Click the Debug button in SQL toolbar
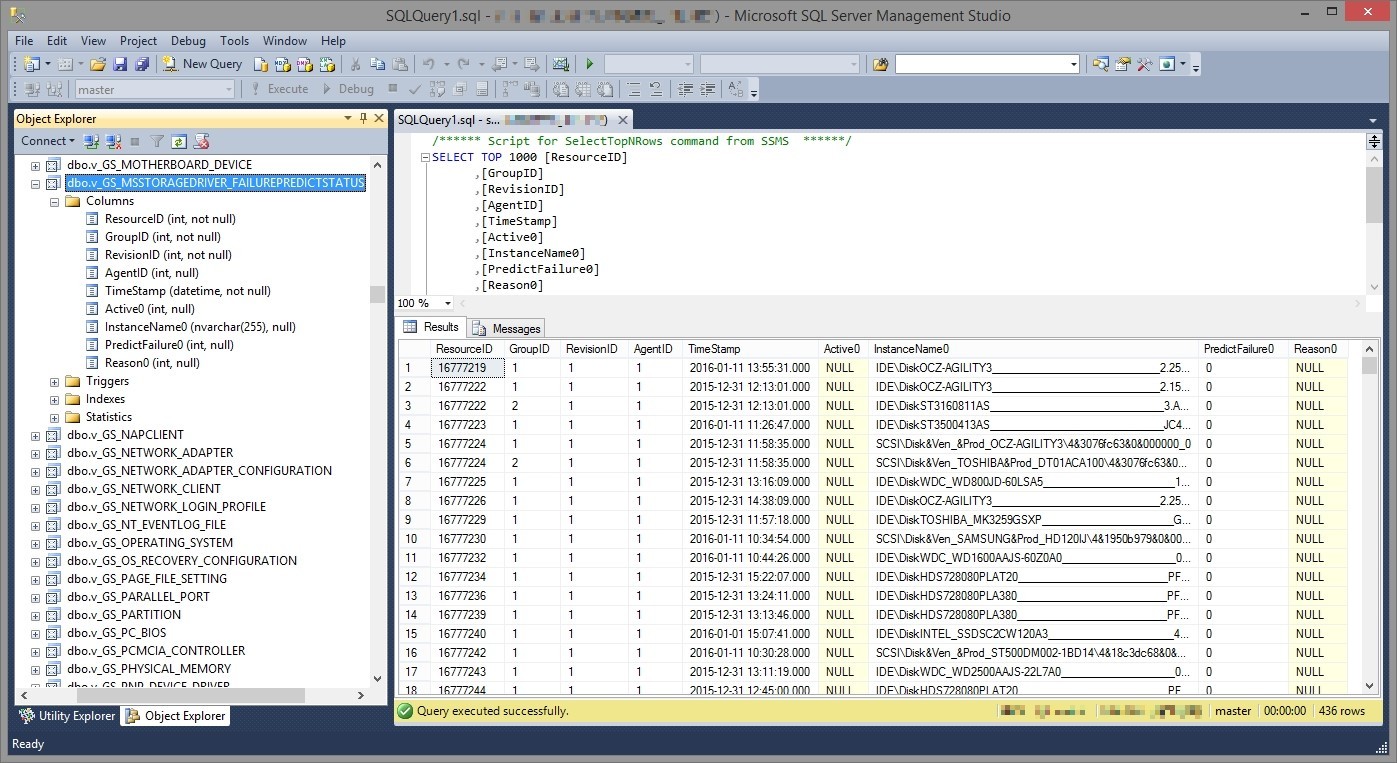The height and width of the screenshot is (763, 1397). (x=349, y=89)
